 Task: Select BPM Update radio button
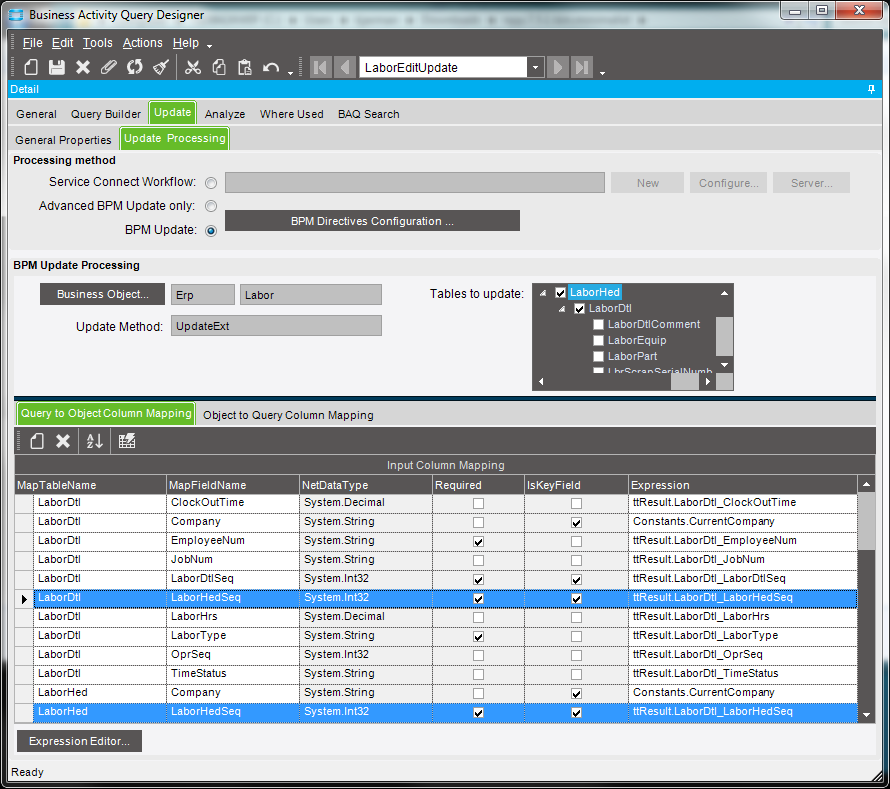211,230
